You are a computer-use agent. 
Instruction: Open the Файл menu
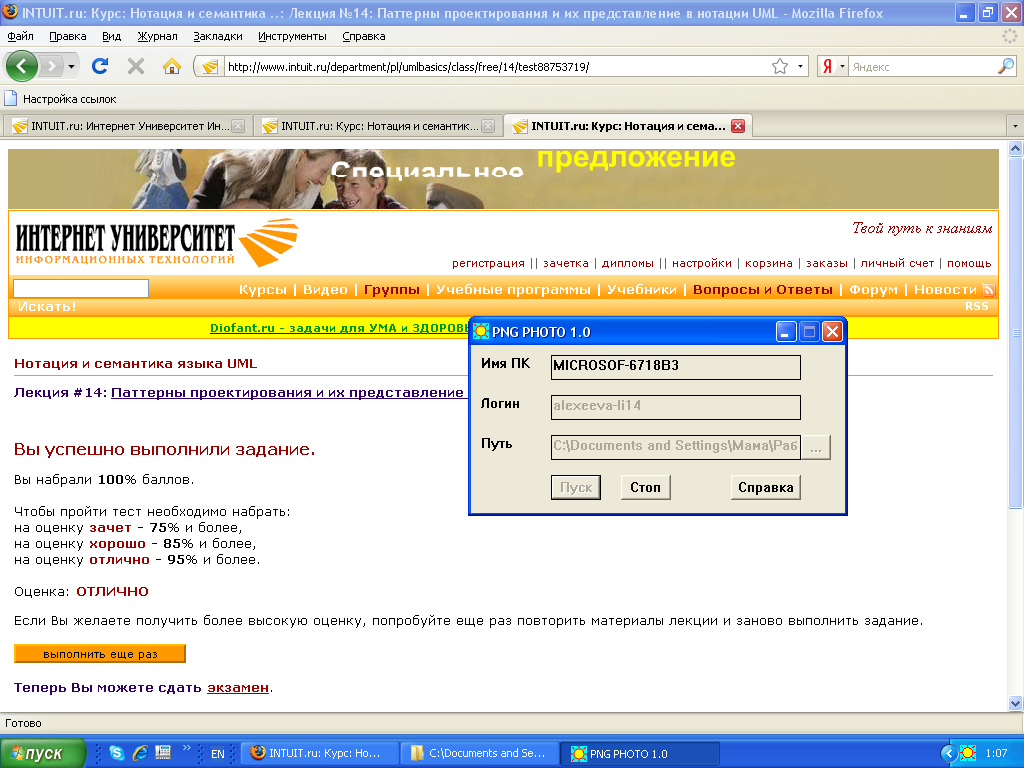click(x=20, y=37)
